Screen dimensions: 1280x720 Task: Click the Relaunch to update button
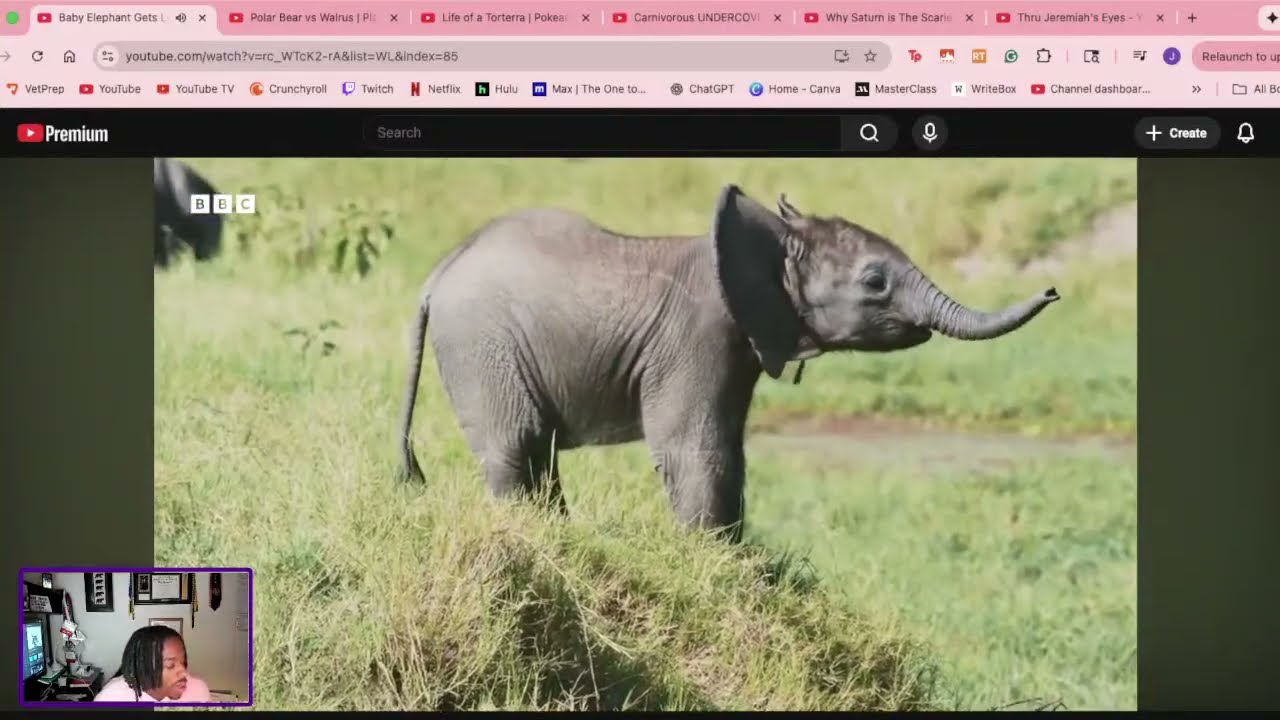point(1238,57)
